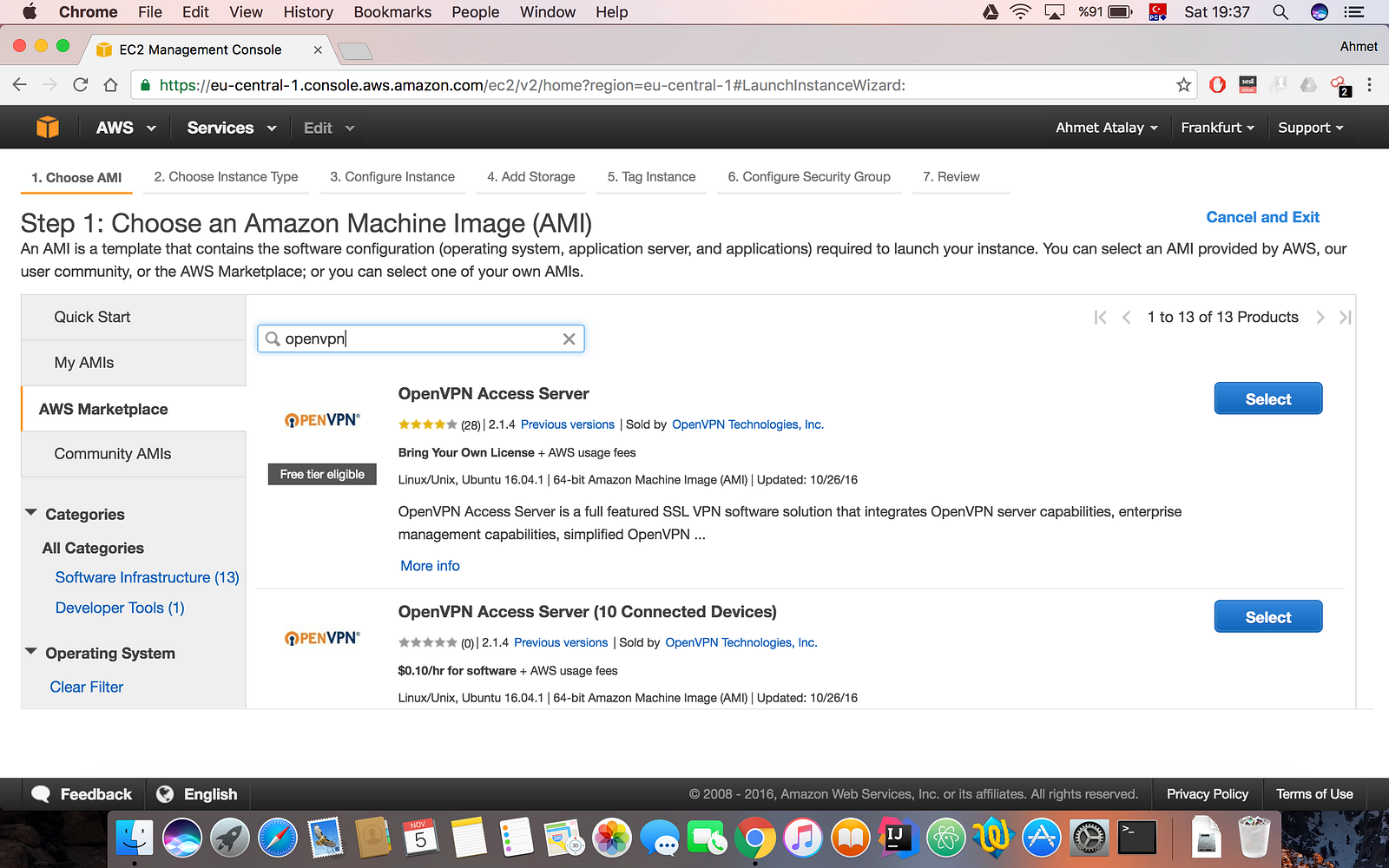Launch Finder from the dock
1389x868 pixels.
[135, 838]
